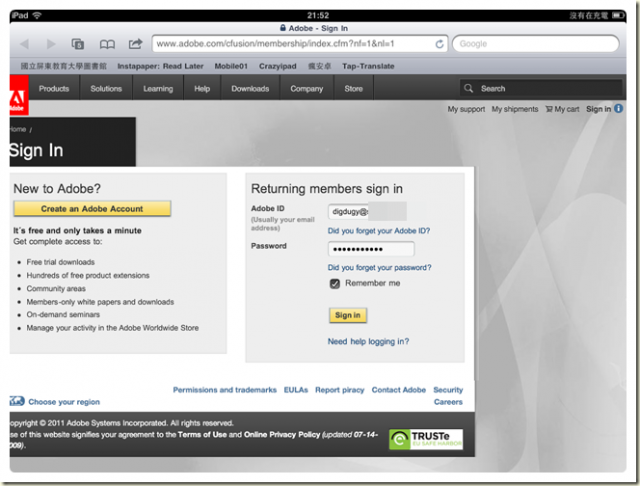The height and width of the screenshot is (486, 640).
Task: Open the Help menu
Action: (x=202, y=89)
